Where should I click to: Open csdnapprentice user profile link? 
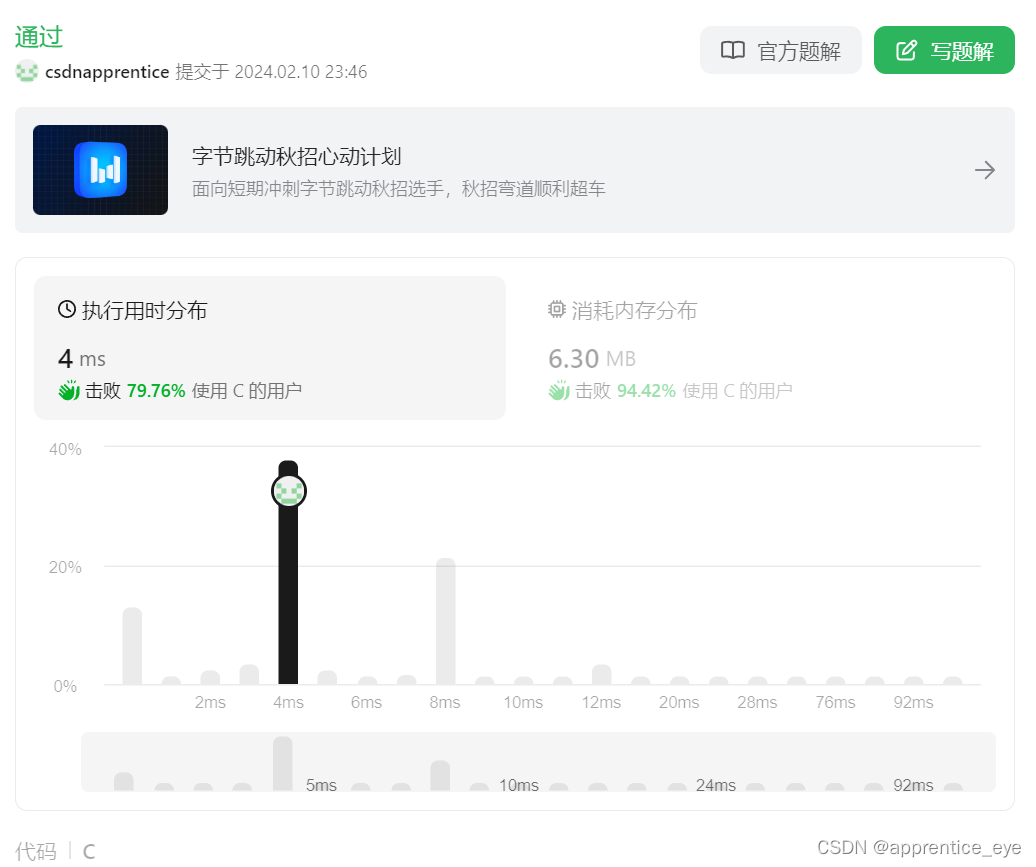click(107, 71)
